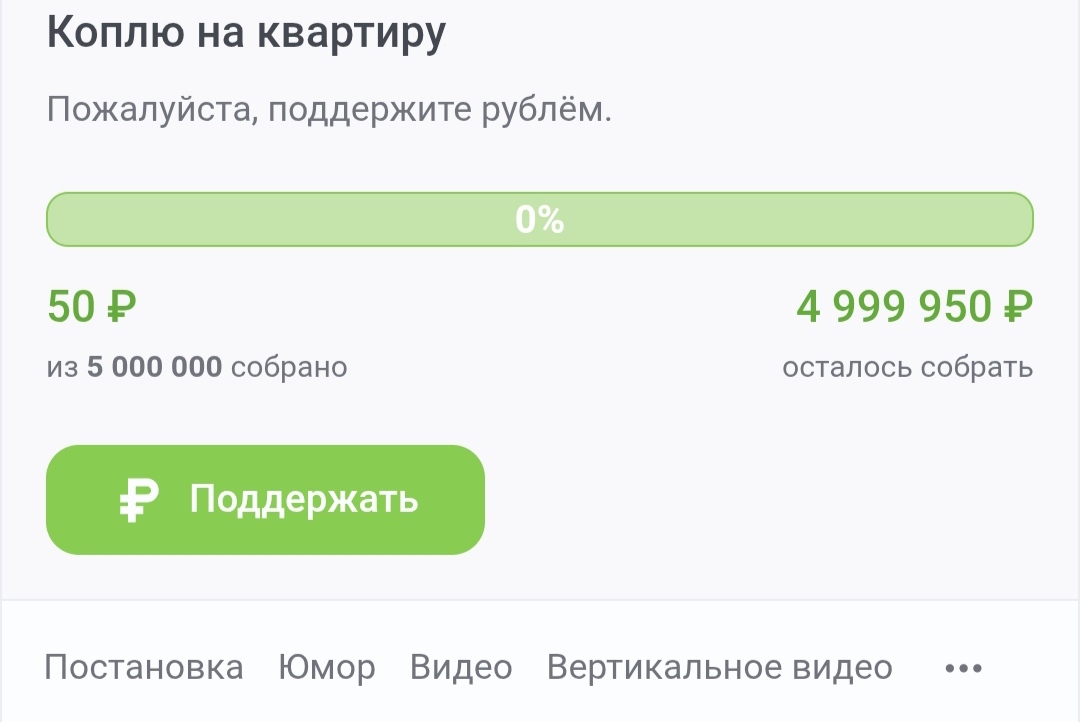1080x722 pixels.
Task: Click the bold 5 000 000 goal amount
Action: coord(154,367)
